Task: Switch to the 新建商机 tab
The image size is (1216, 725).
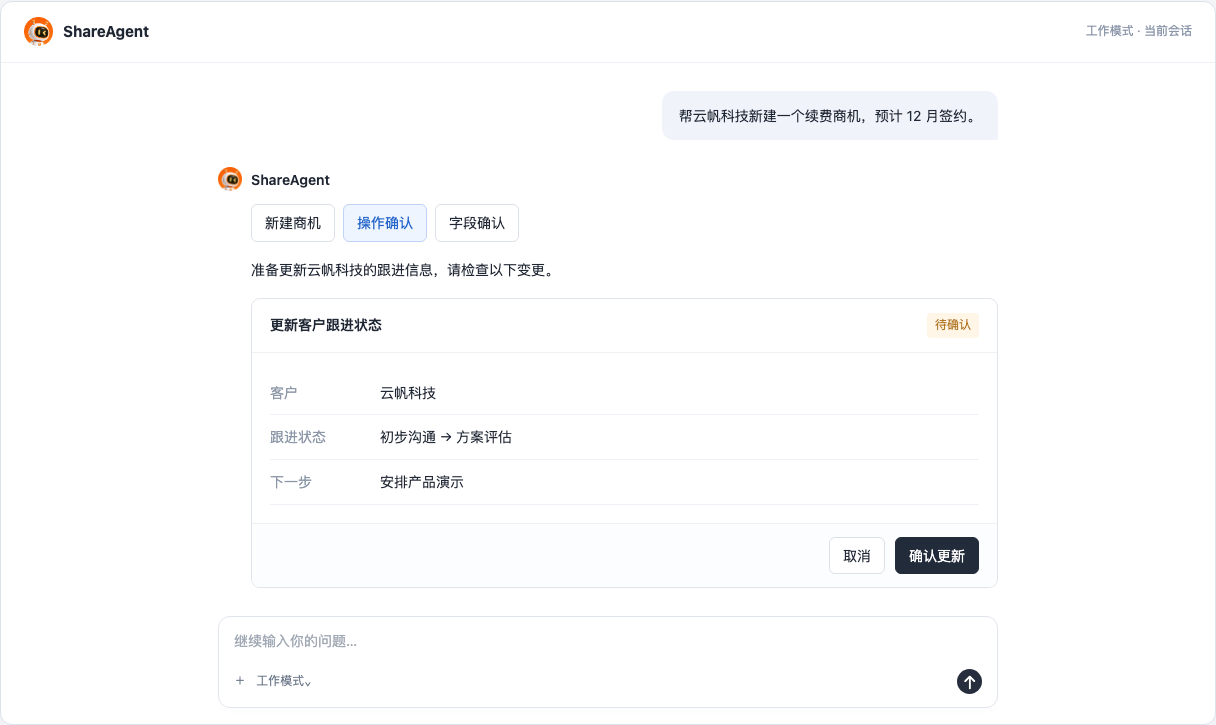Action: (x=293, y=223)
